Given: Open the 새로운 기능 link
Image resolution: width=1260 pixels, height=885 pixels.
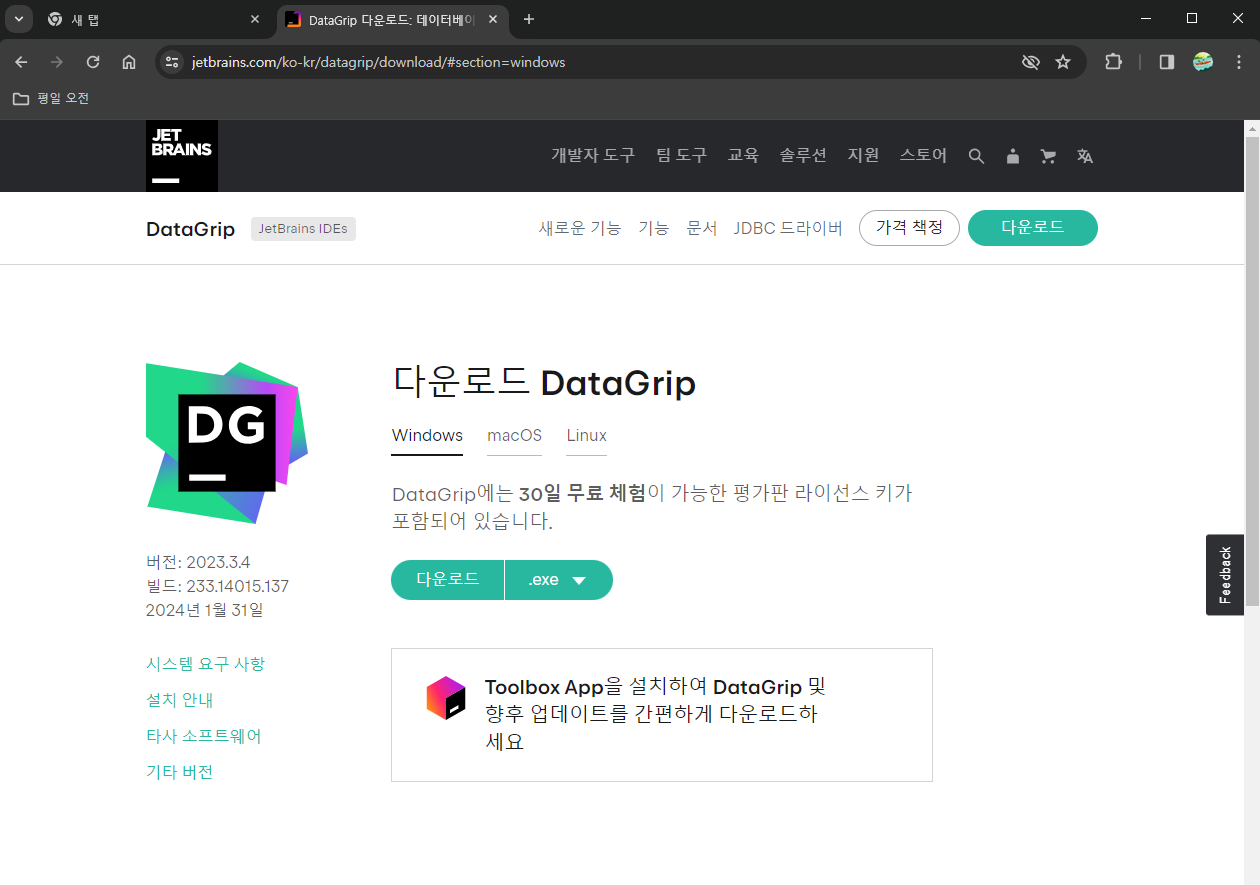Looking at the screenshot, I should pyautogui.click(x=580, y=228).
